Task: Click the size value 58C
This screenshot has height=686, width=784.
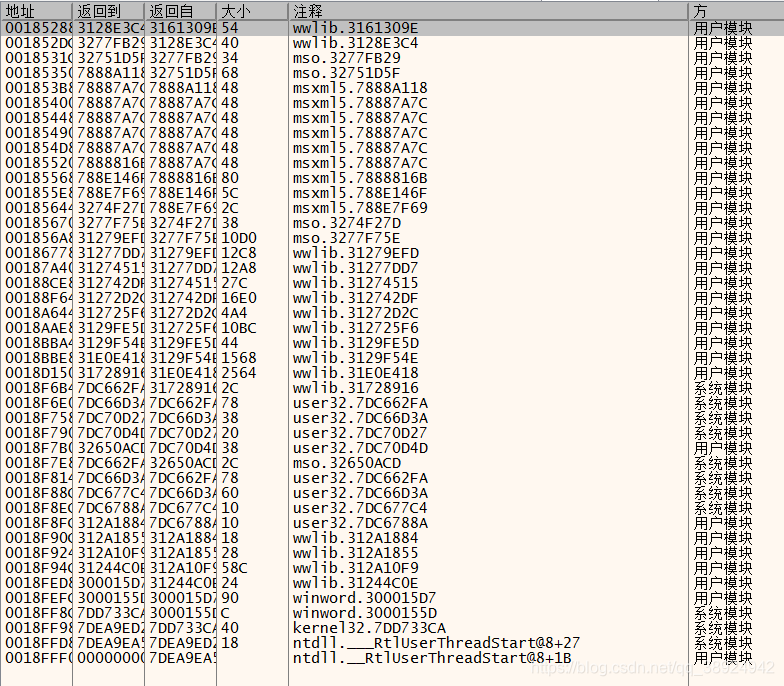Action: point(234,568)
